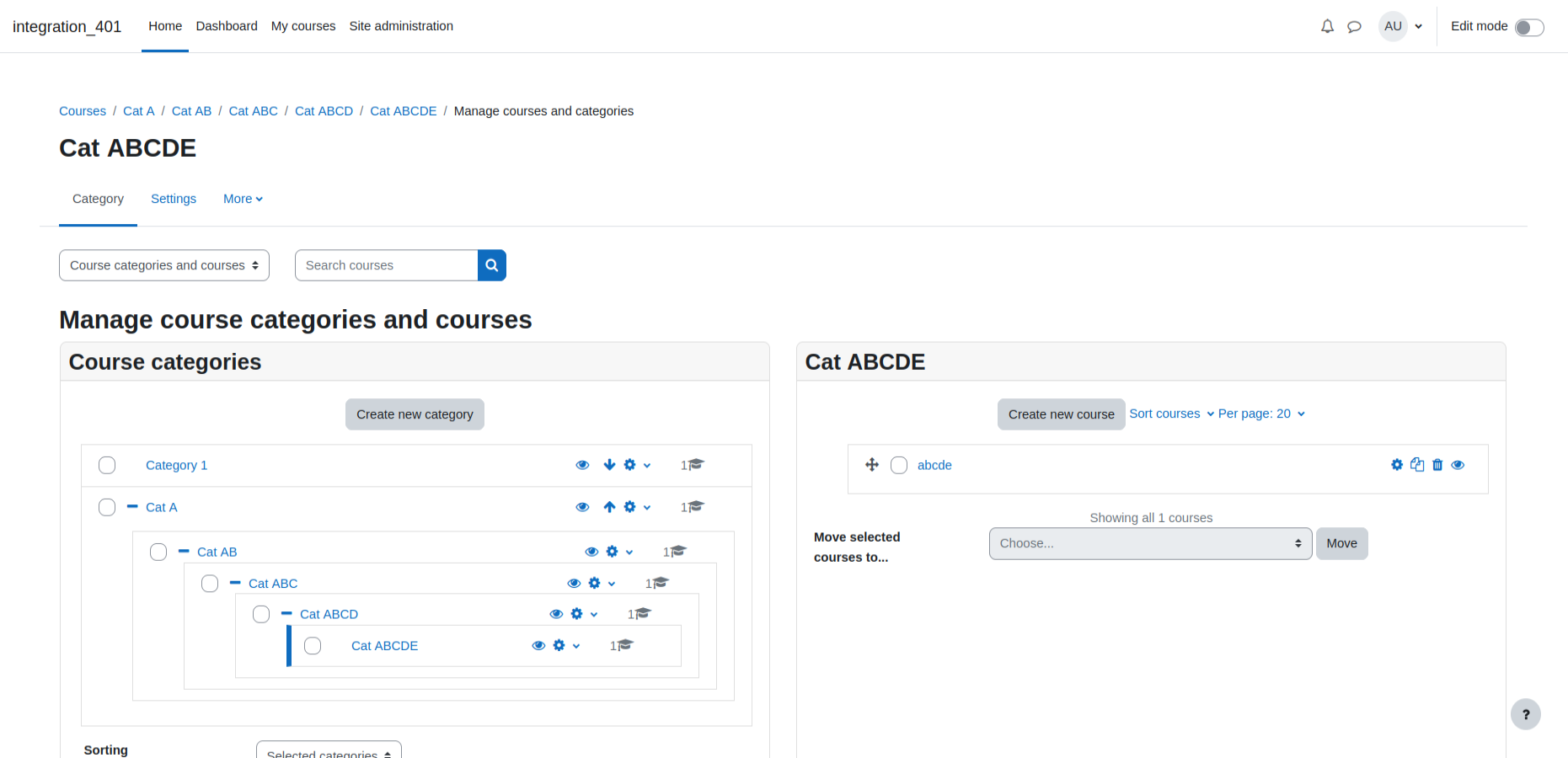The height and width of the screenshot is (758, 1568).
Task: Open Site administration in top navigation
Action: click(401, 26)
